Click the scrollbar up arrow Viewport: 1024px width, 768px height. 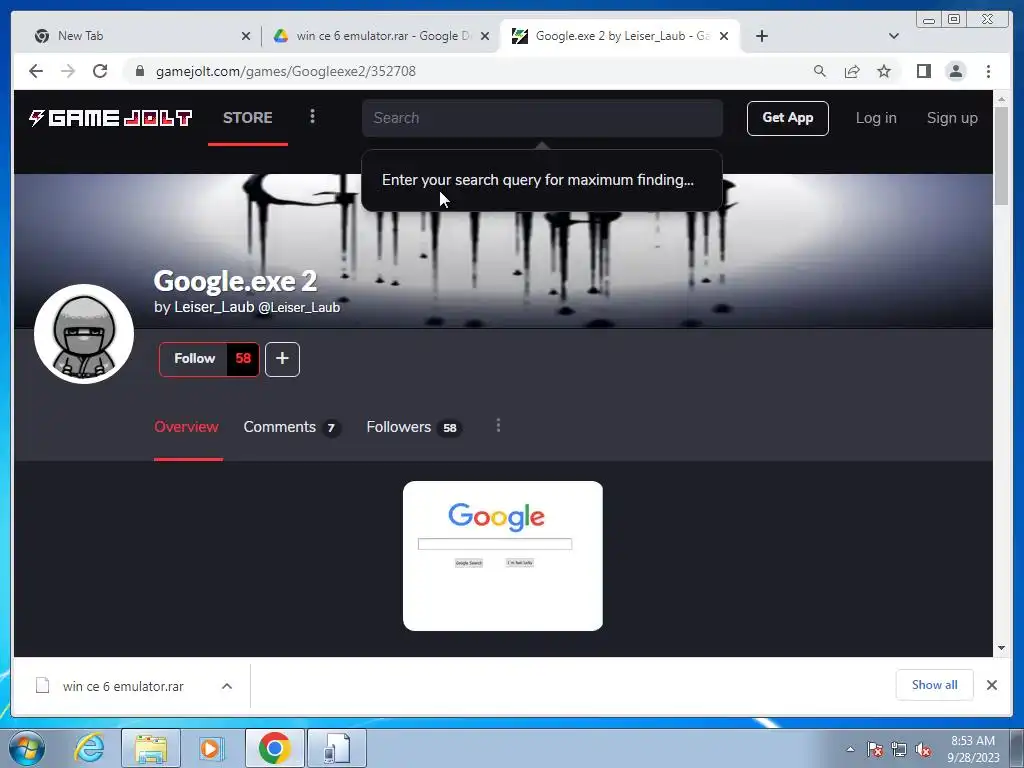1001,99
